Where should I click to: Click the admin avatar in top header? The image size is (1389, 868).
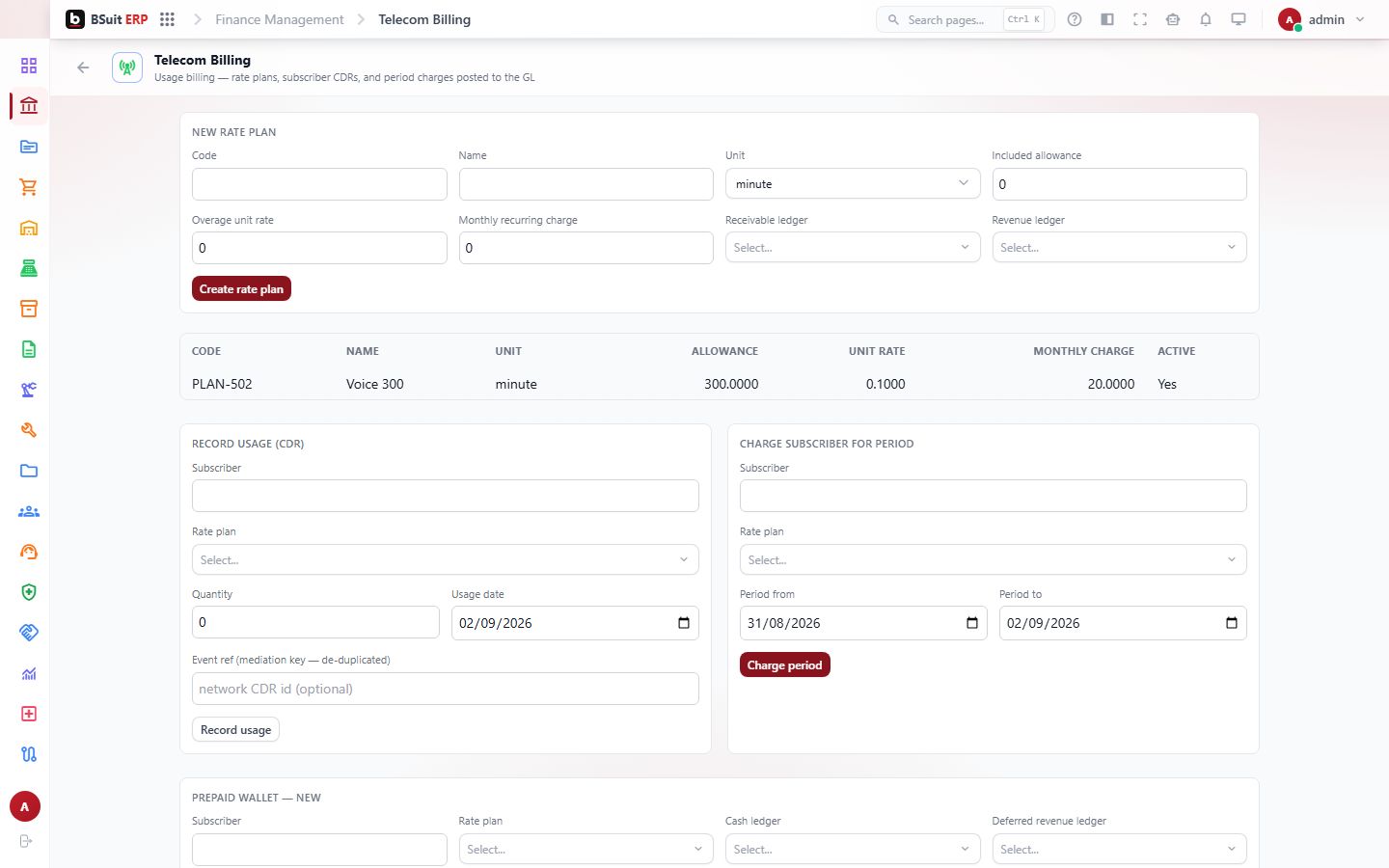tap(1290, 19)
